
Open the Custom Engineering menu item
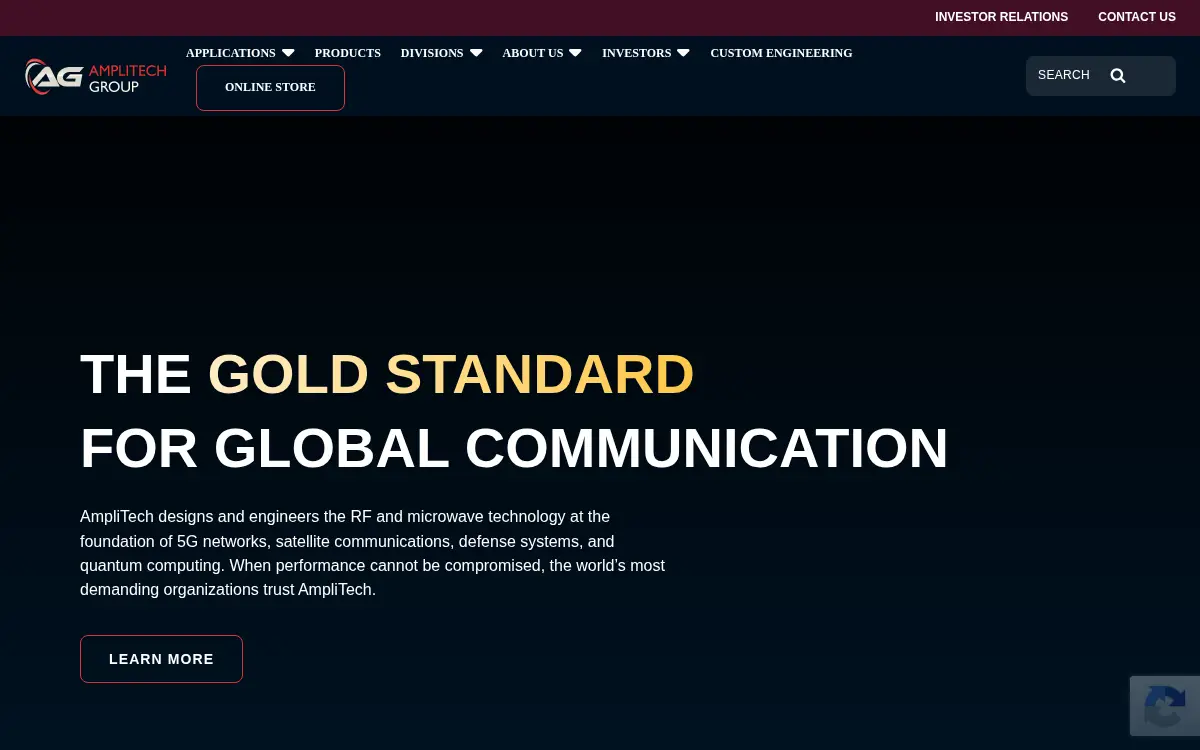(x=781, y=53)
